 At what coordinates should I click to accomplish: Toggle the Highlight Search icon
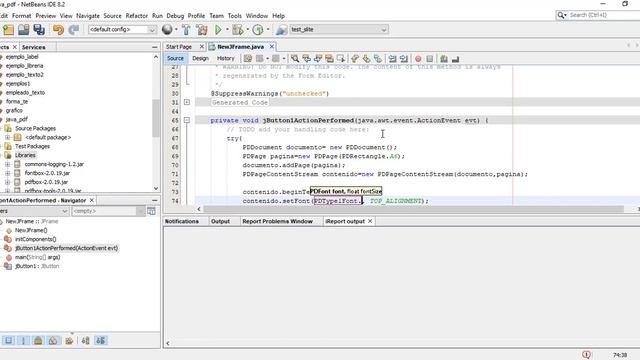[329, 59]
